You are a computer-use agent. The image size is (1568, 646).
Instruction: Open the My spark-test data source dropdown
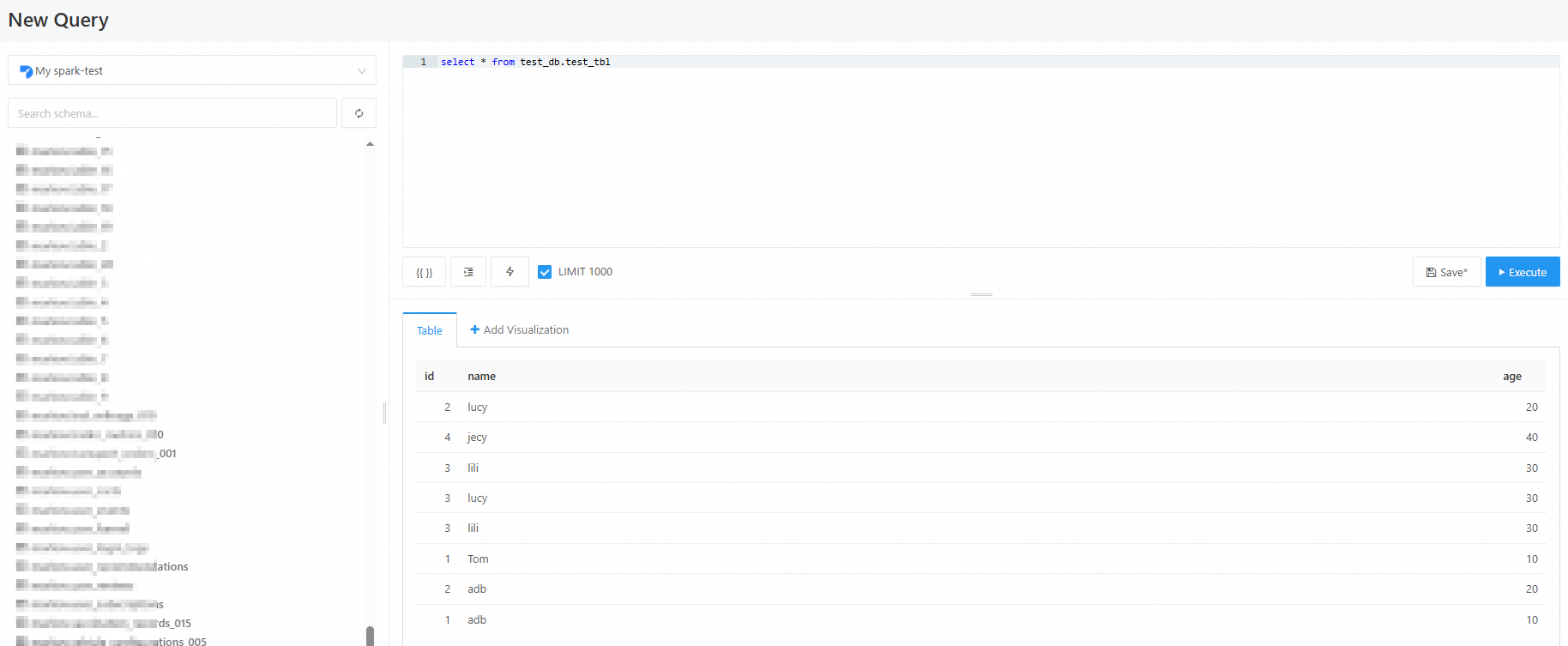coord(192,70)
